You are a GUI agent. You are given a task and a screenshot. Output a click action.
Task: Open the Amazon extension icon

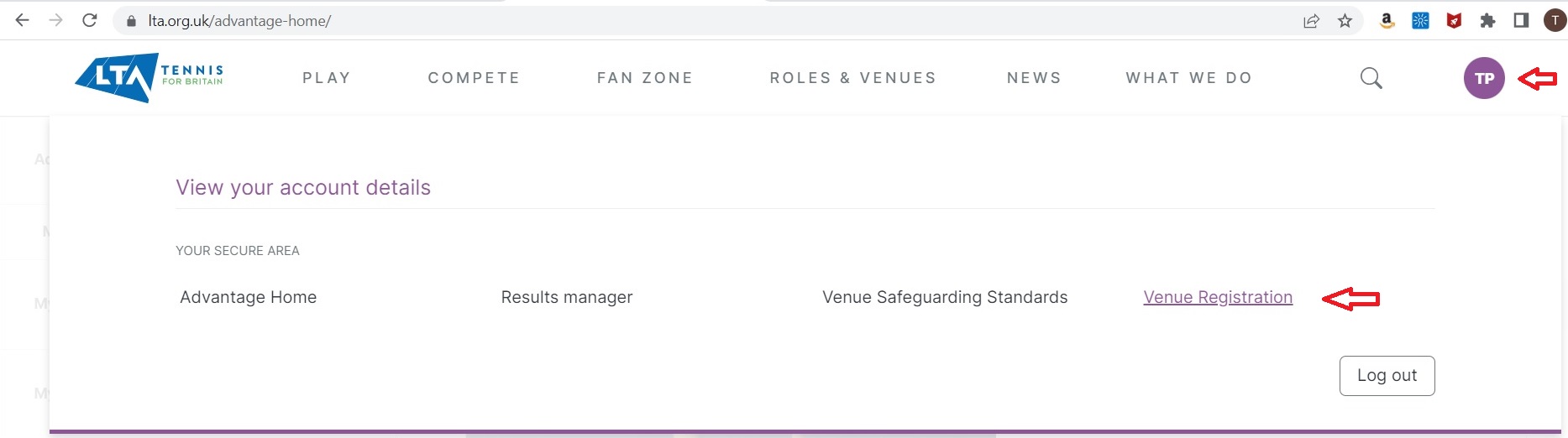coord(1387,21)
